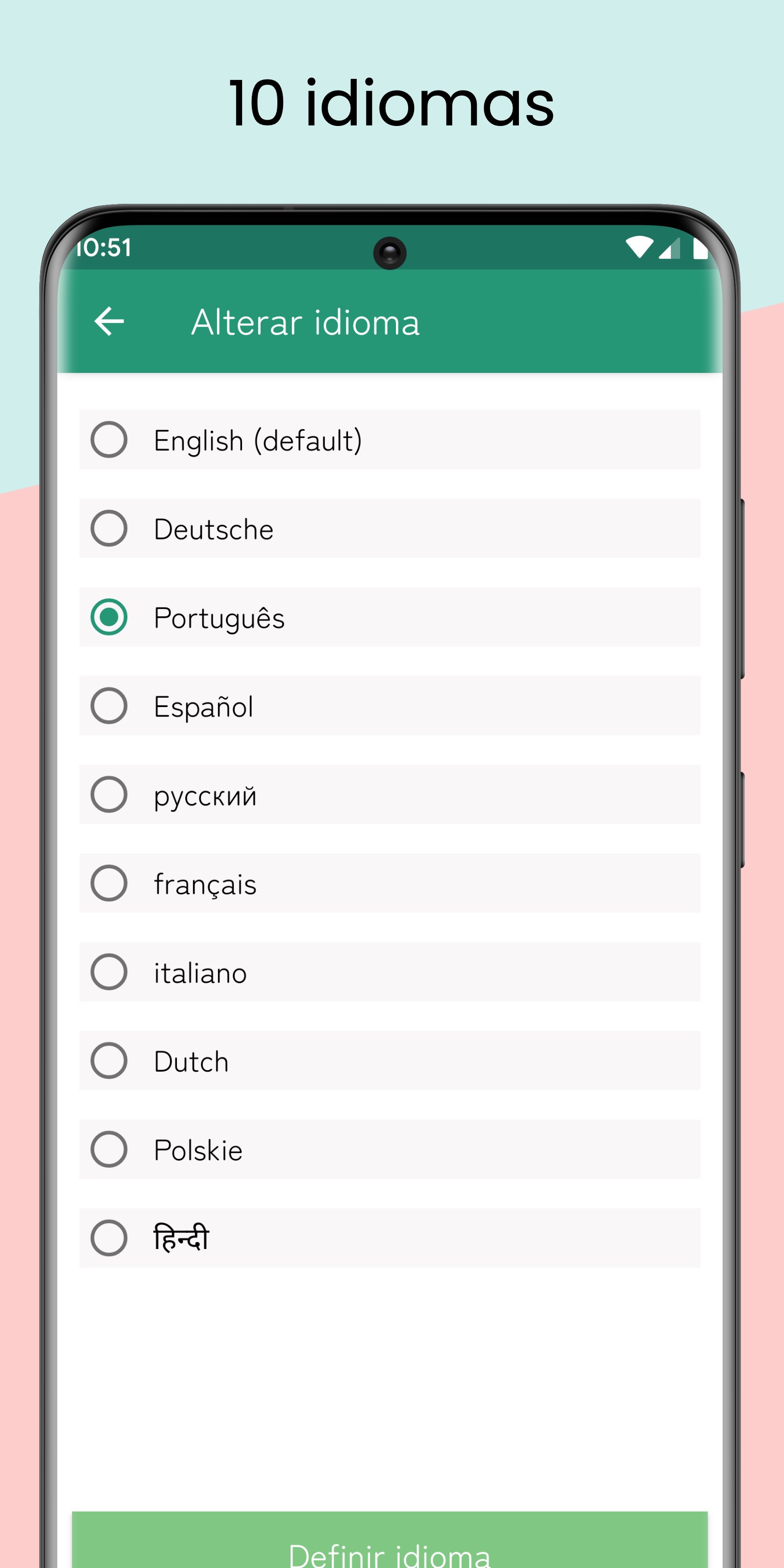Select the français radio button
The width and height of the screenshot is (784, 1568).
click(109, 883)
